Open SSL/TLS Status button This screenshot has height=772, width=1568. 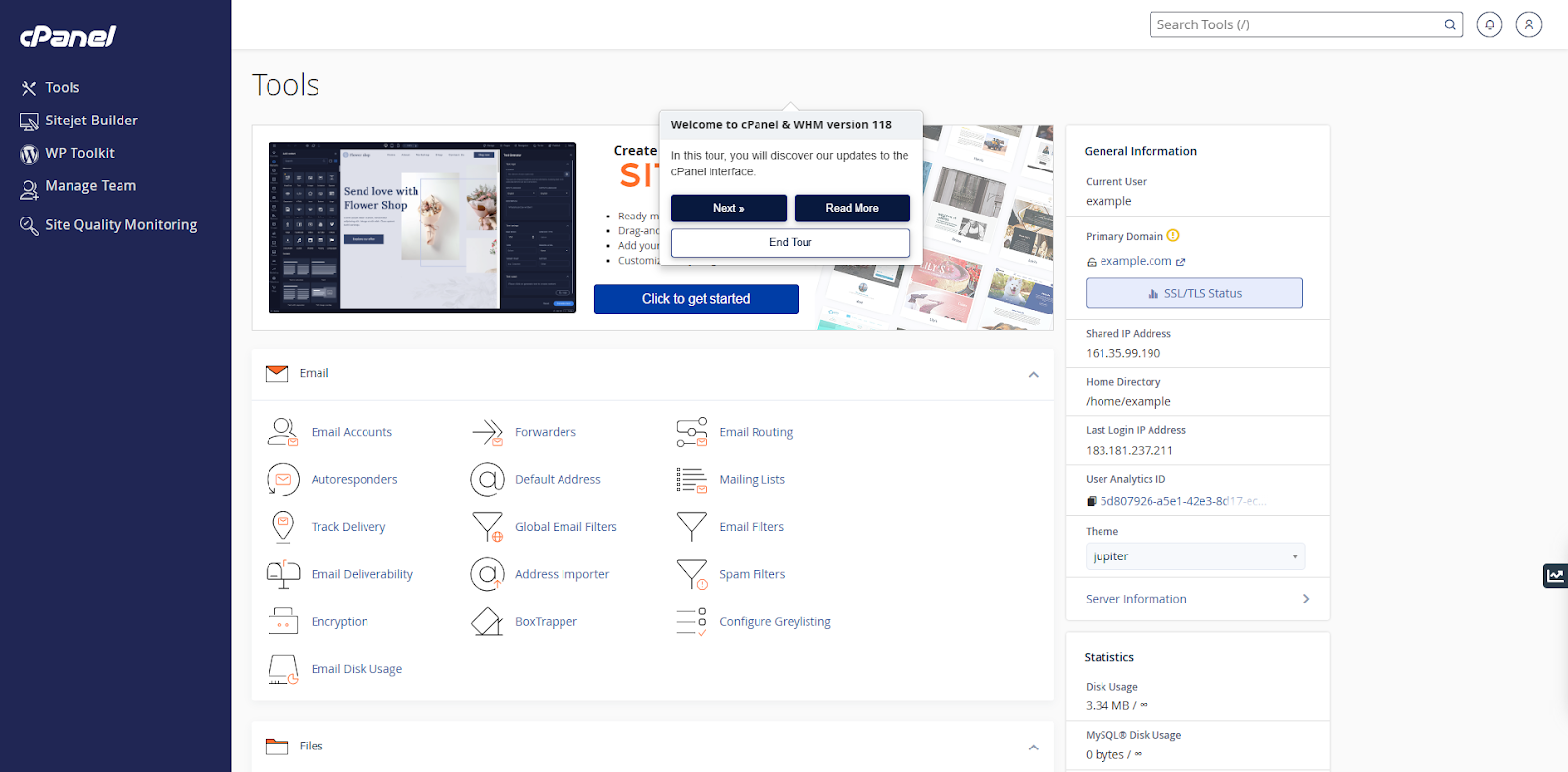coord(1195,293)
